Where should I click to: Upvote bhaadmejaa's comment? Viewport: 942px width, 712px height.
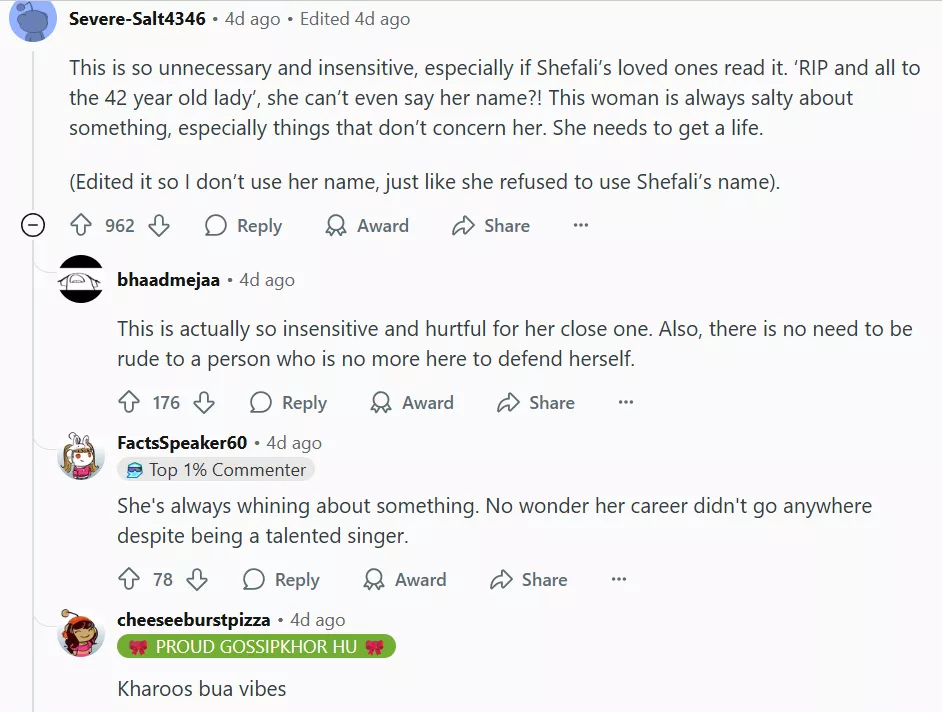[x=129, y=403]
